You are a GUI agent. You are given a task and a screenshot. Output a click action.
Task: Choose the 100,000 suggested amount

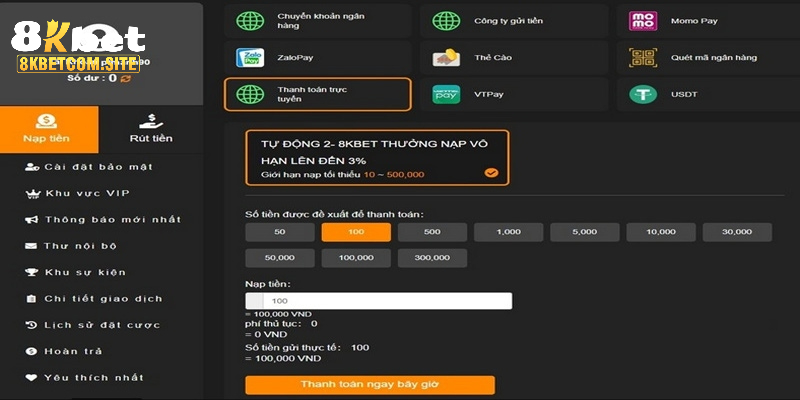(x=356, y=258)
